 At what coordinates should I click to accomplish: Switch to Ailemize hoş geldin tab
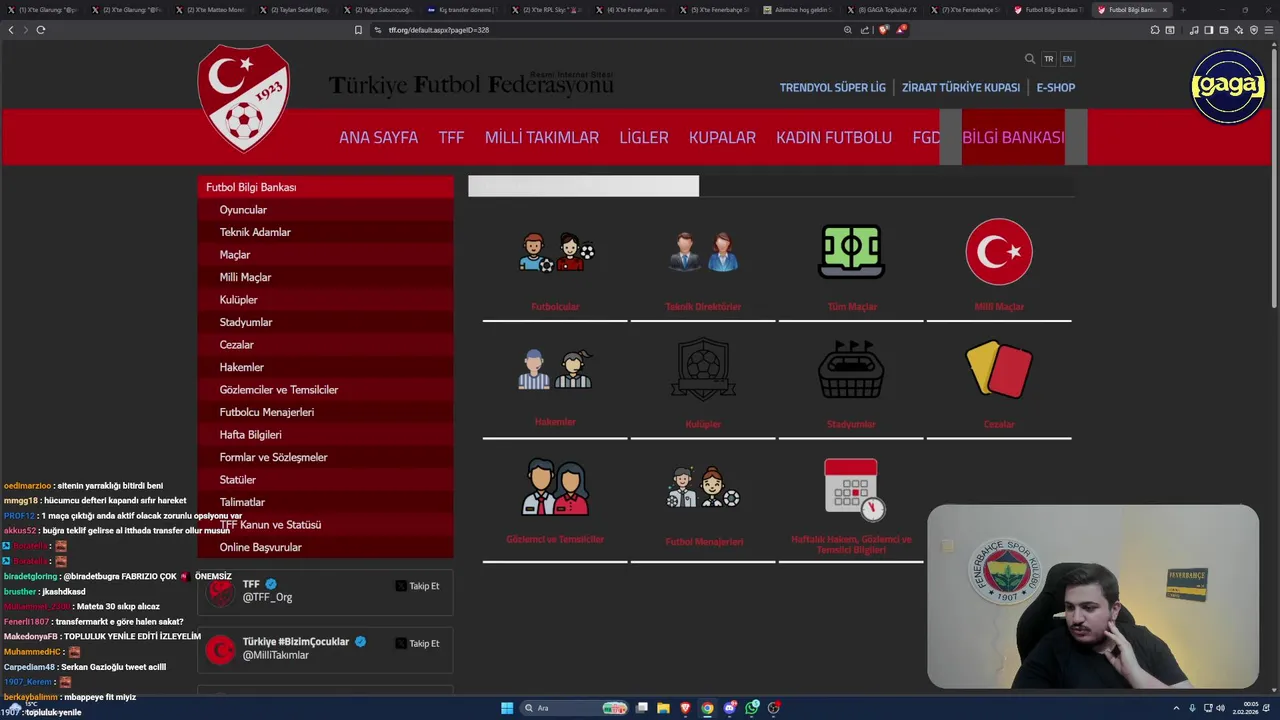(798, 10)
